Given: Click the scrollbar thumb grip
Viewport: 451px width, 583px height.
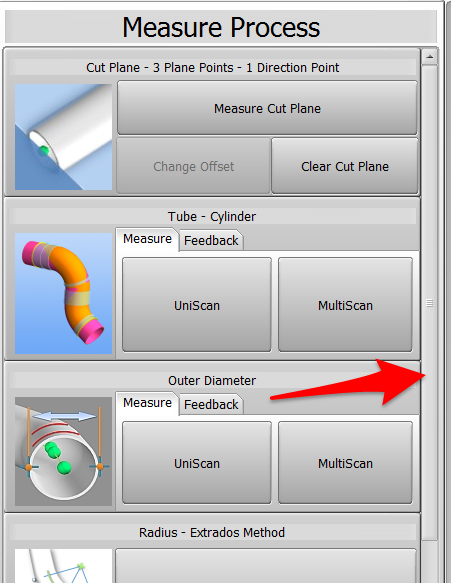Looking at the screenshot, I should [429, 303].
